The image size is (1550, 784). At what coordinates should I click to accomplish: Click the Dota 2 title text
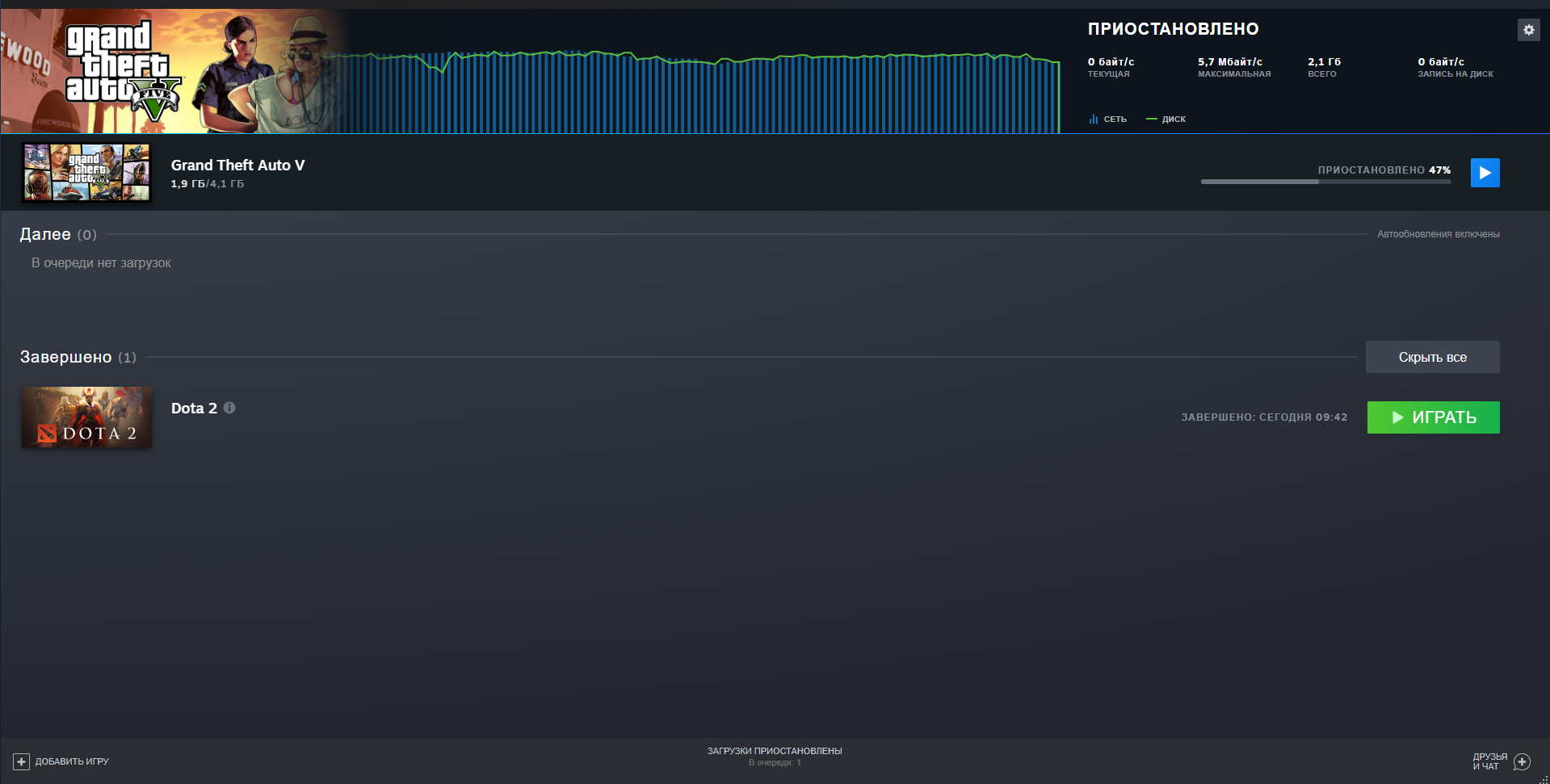pos(194,409)
